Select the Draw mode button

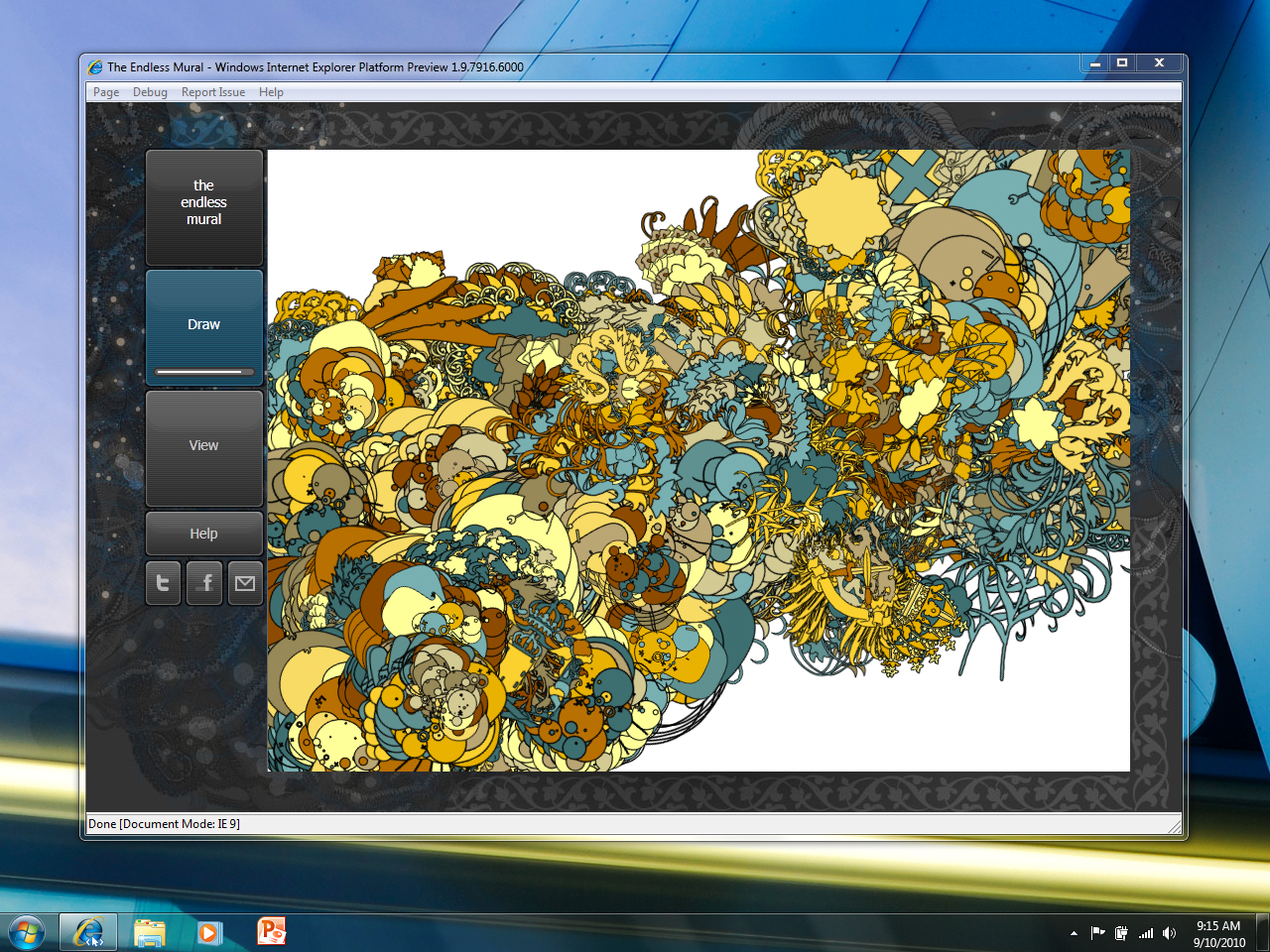[204, 324]
